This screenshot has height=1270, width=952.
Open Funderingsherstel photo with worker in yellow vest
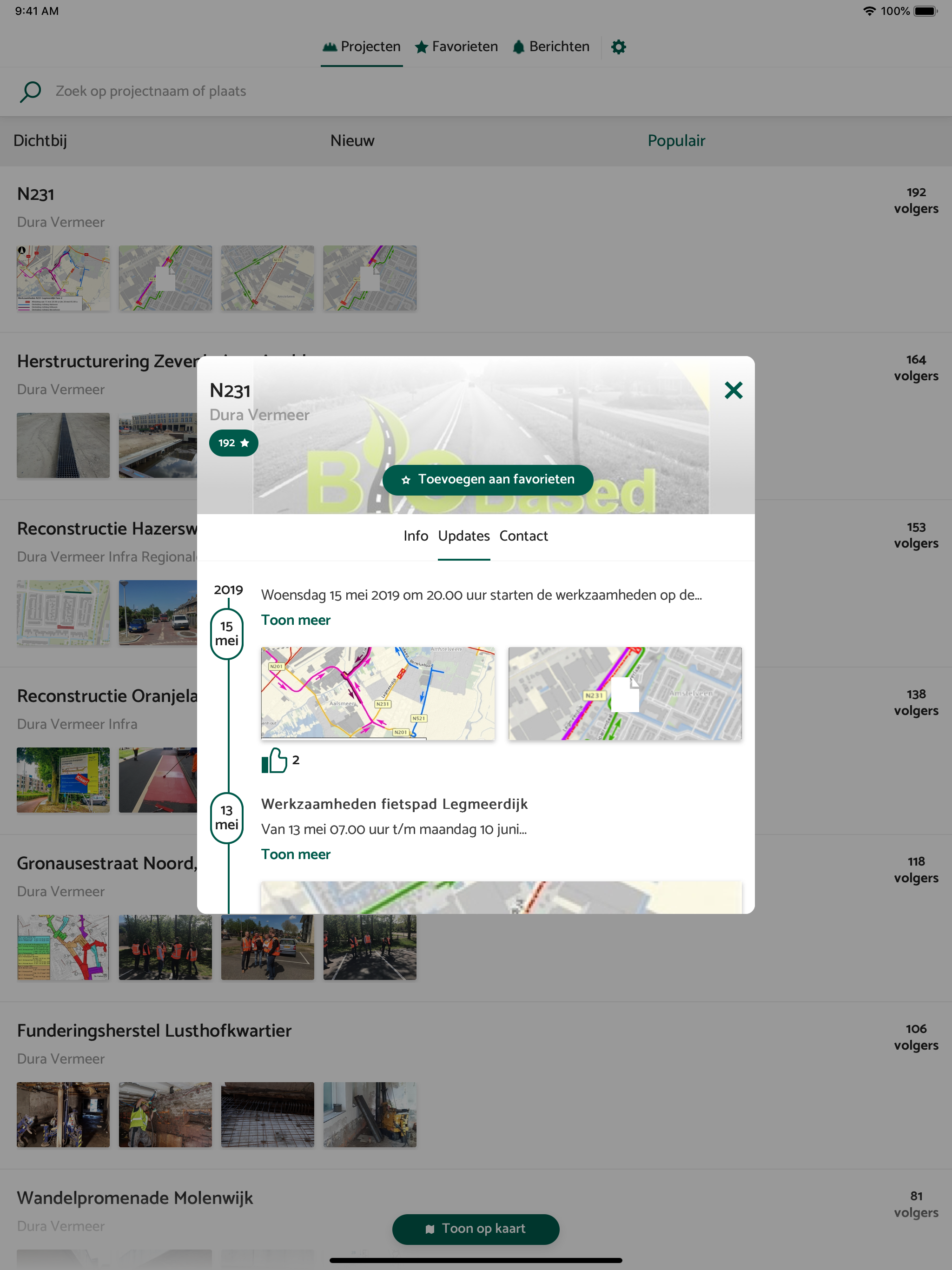tap(165, 1115)
